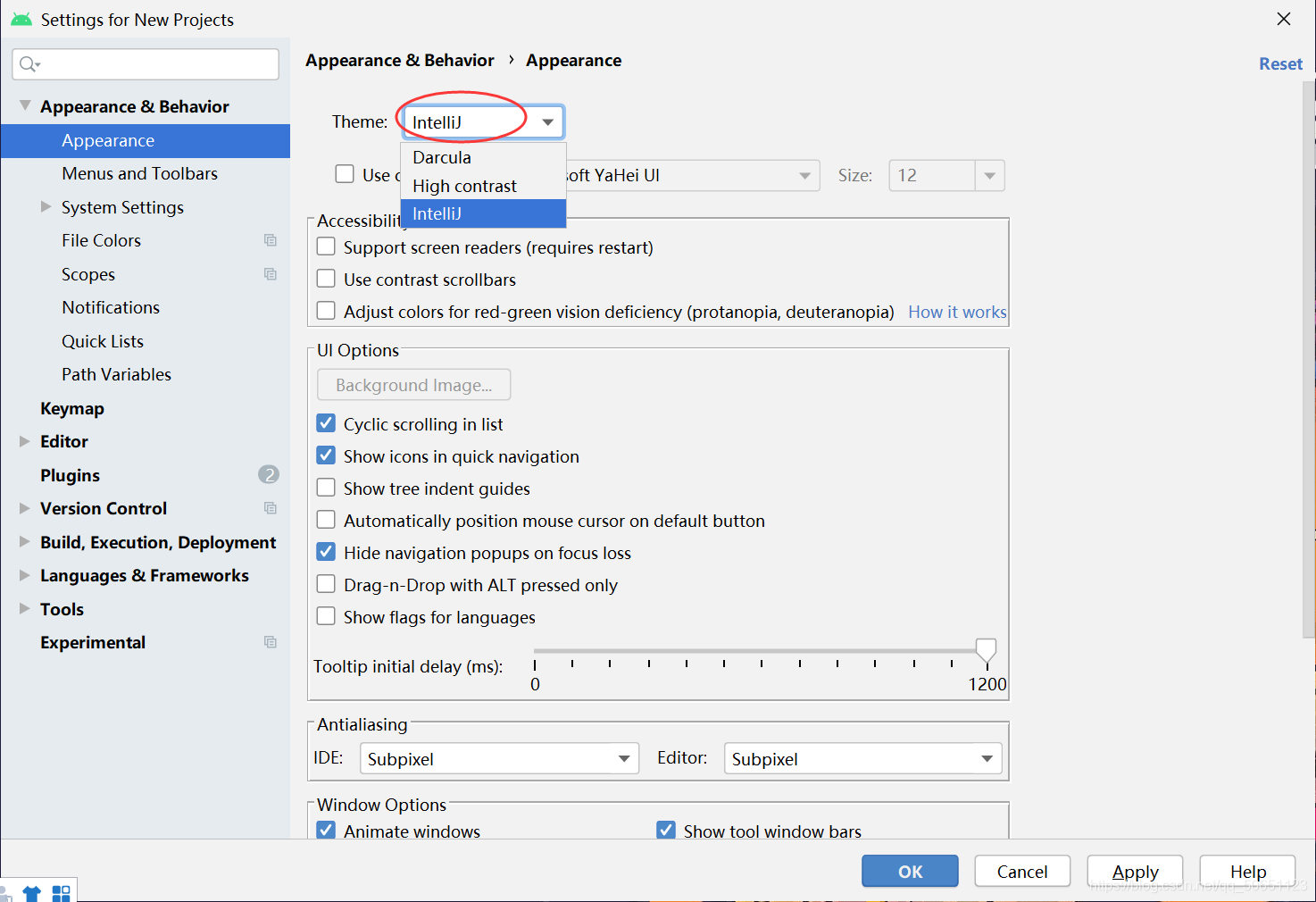Collapse Appearance & Behavior tree section

point(25,105)
